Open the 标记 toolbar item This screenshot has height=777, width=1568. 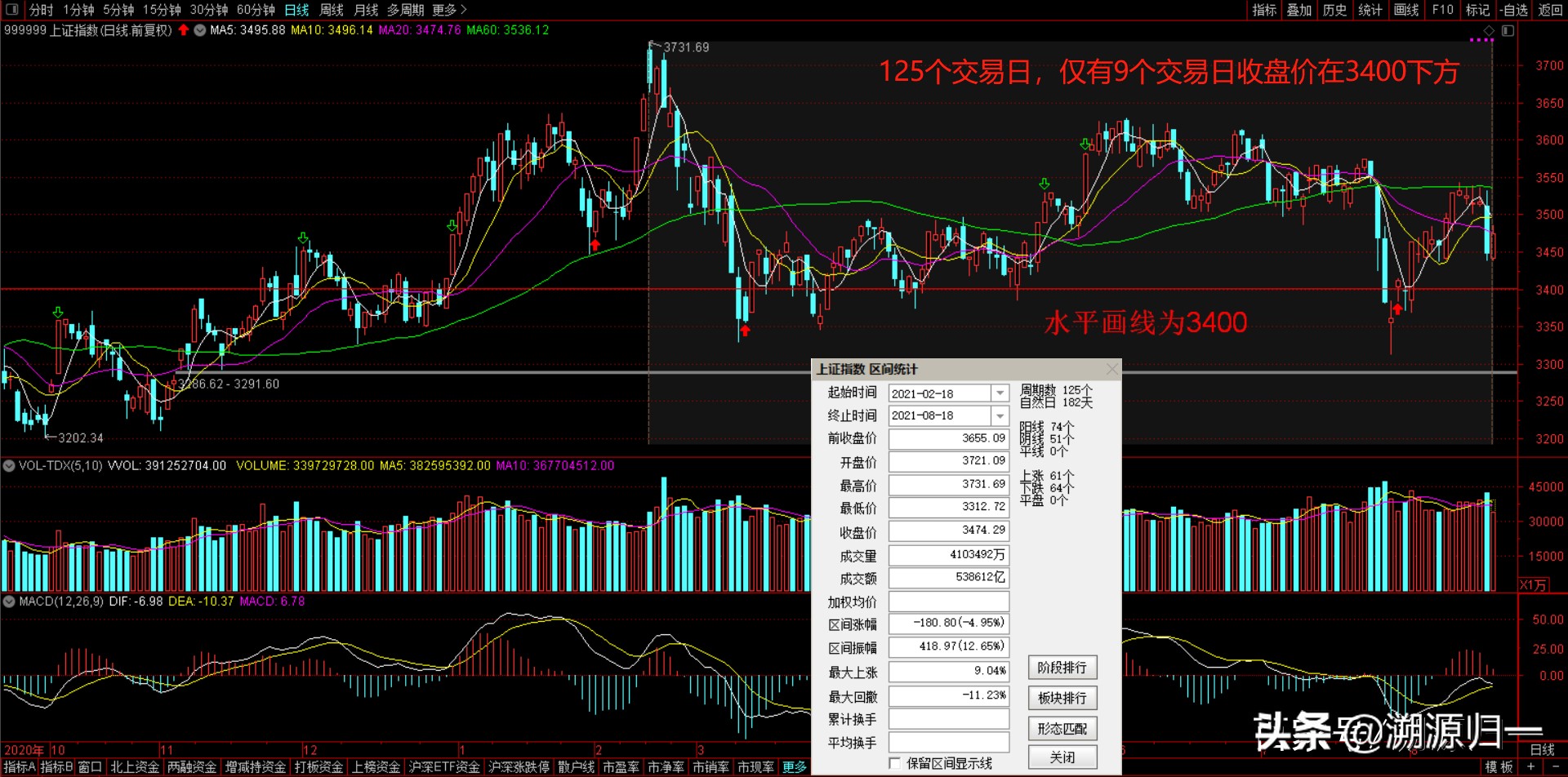click(x=1477, y=10)
